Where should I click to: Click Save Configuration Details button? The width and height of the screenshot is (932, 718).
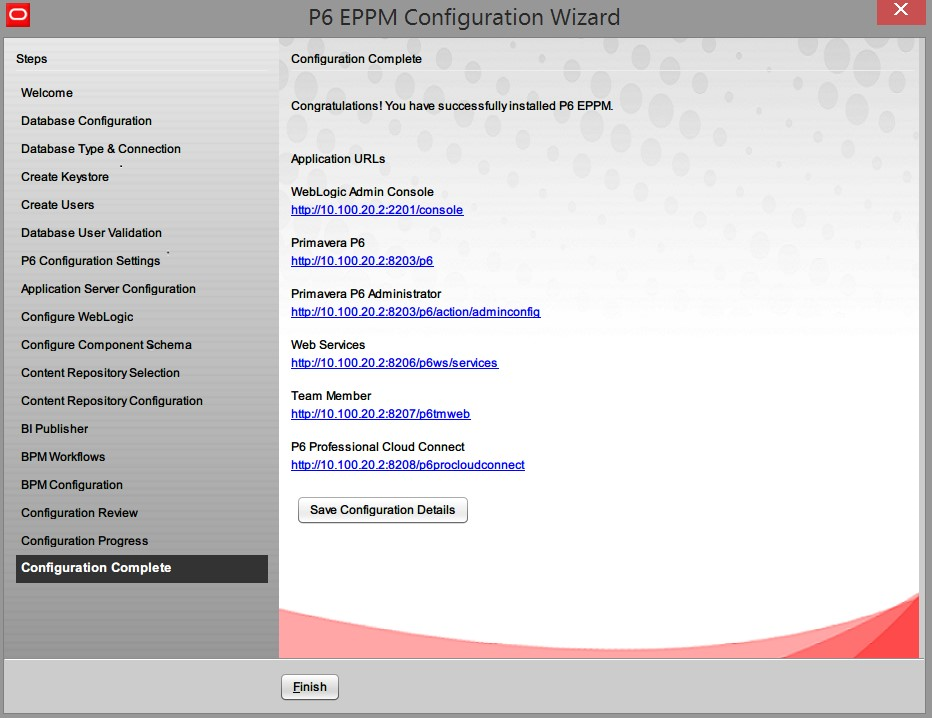(x=383, y=510)
